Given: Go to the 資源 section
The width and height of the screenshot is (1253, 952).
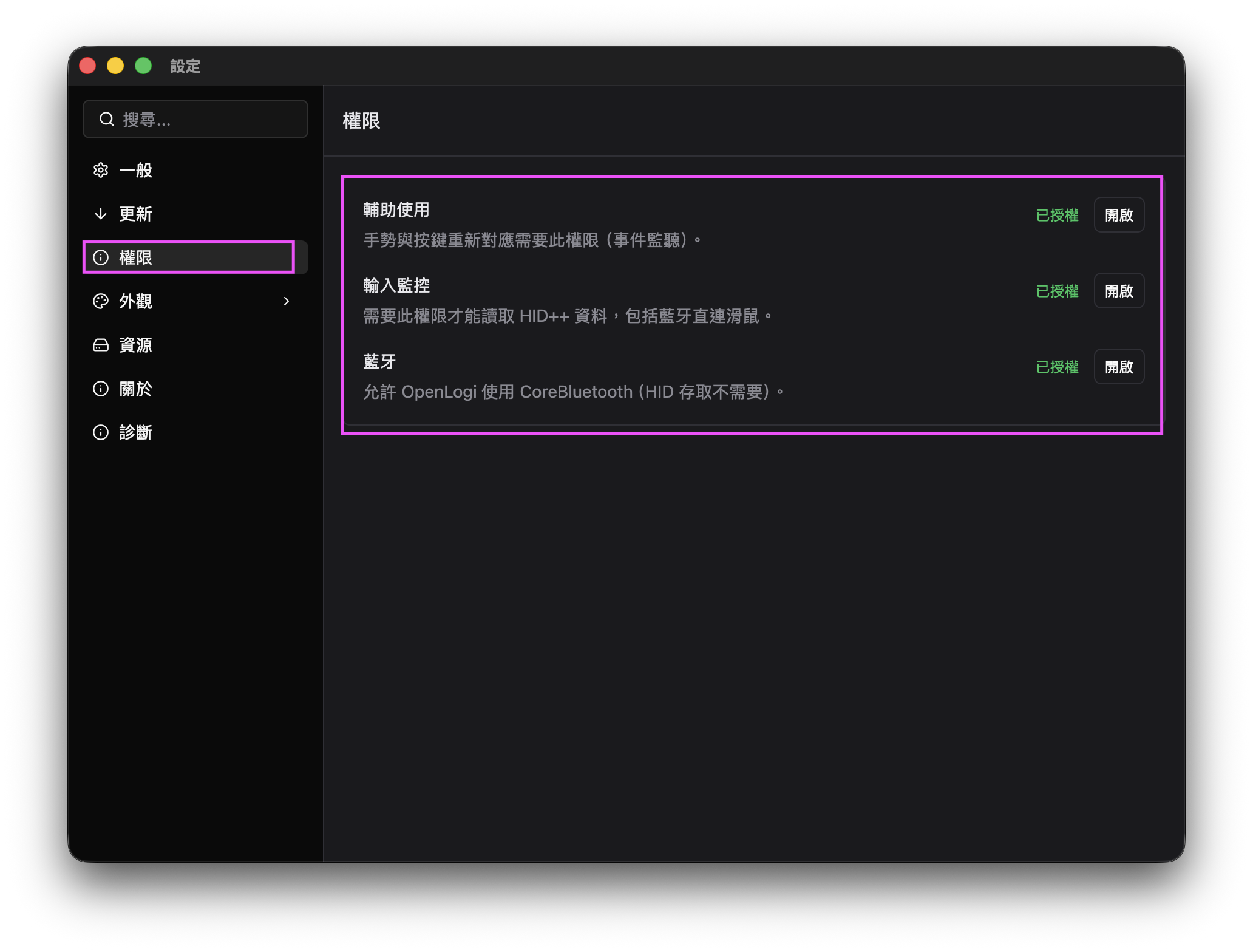Looking at the screenshot, I should point(195,345).
